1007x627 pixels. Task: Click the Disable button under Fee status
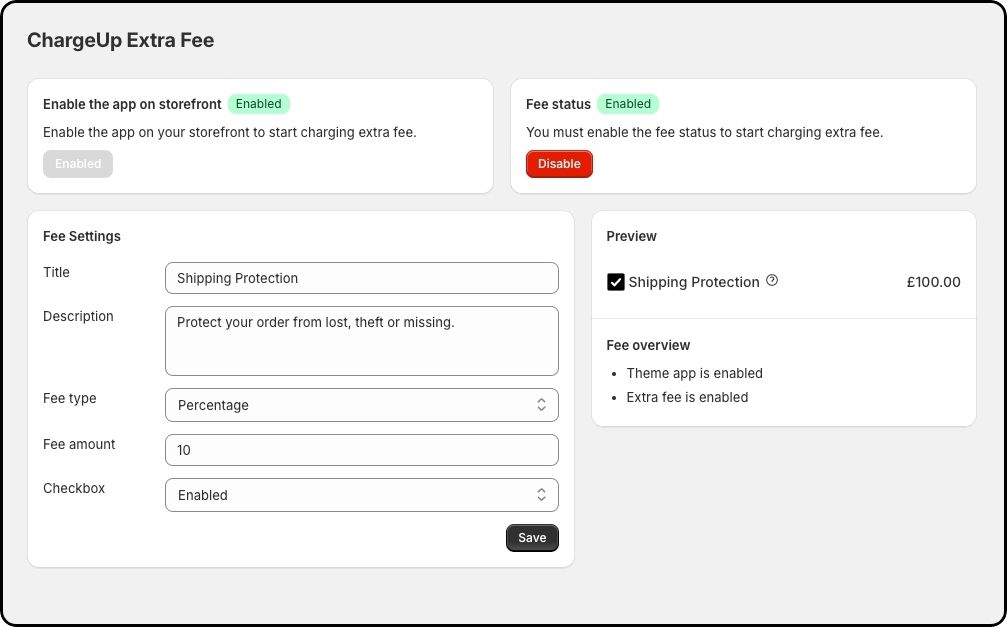559,164
